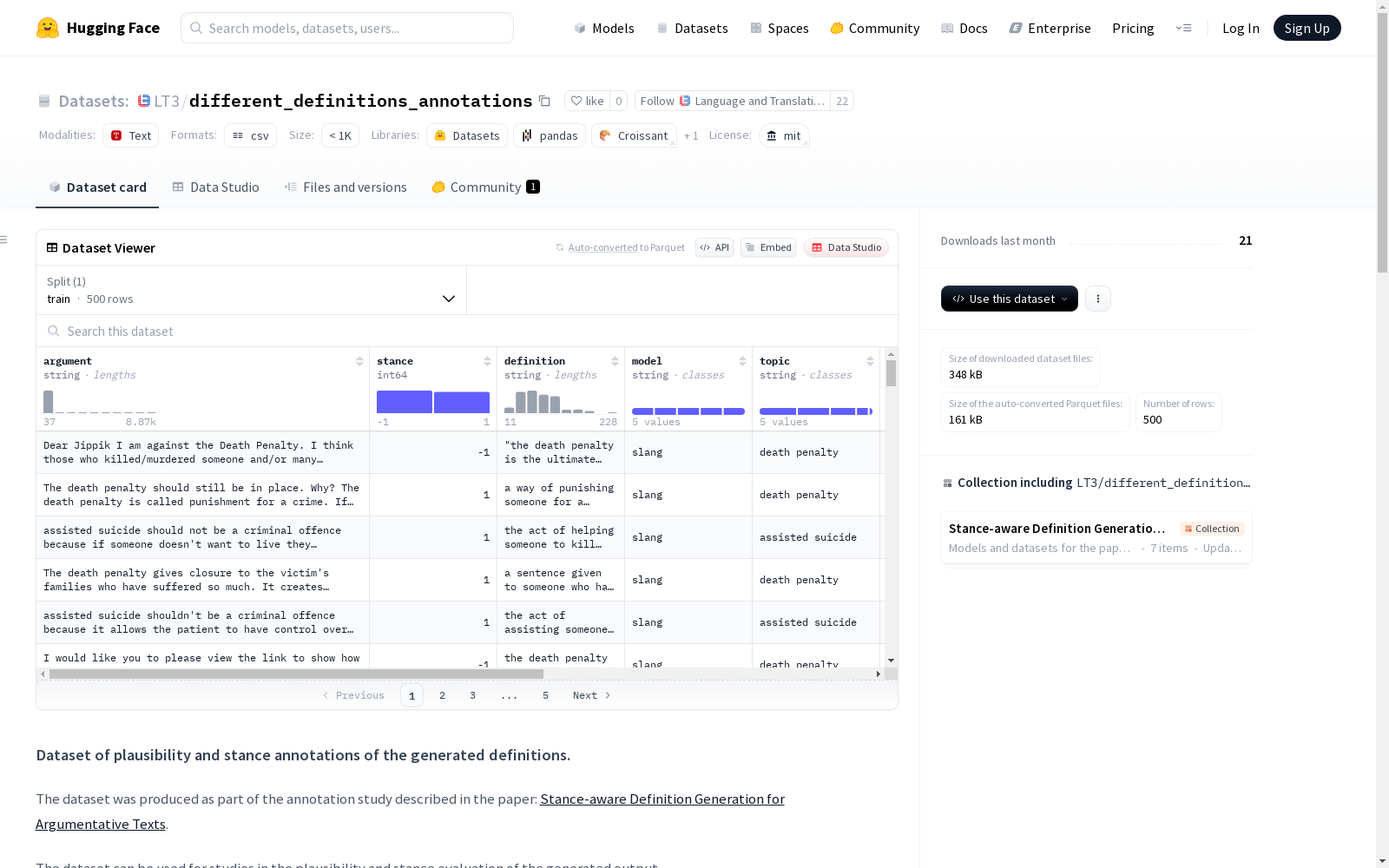Expand the left sidebar menu icon

point(4,240)
